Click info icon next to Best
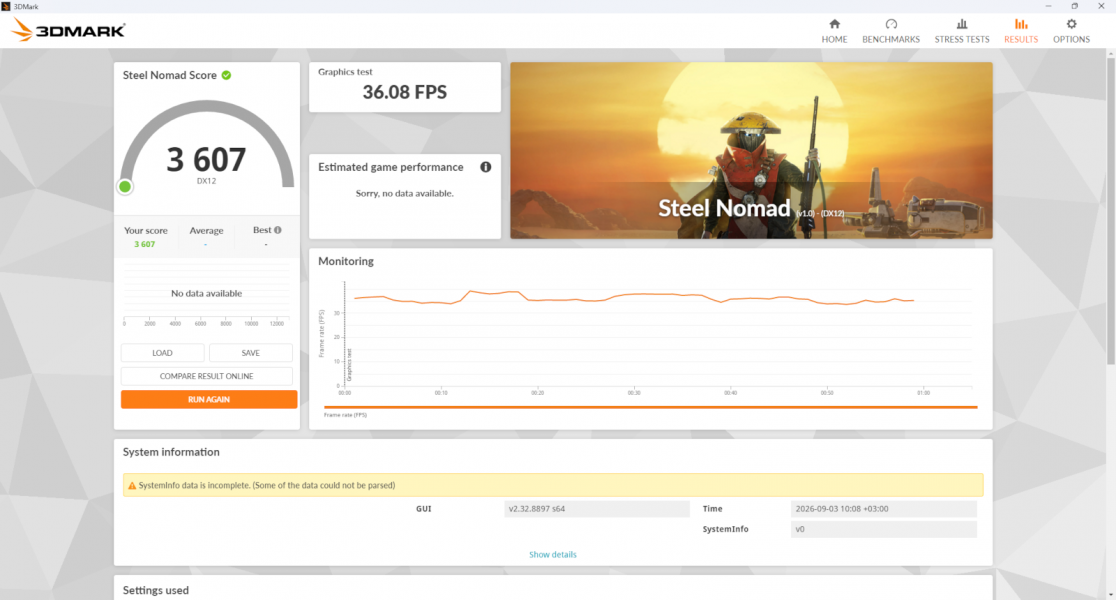1116x600 pixels. point(278,230)
